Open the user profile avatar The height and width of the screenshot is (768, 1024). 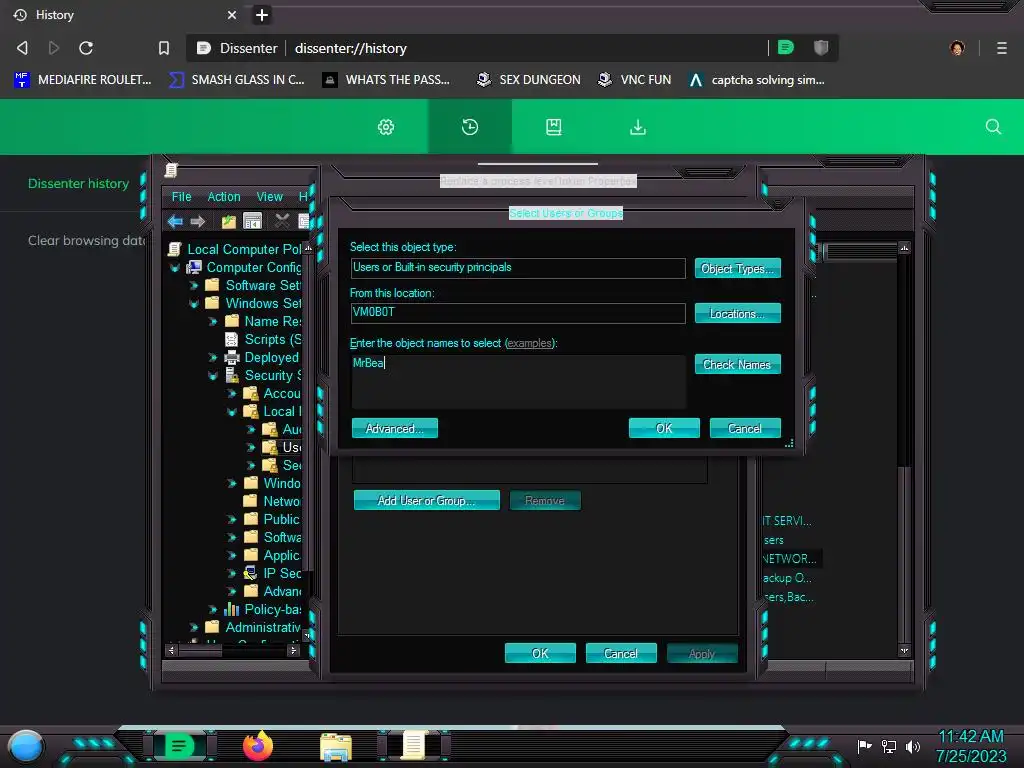point(957,48)
